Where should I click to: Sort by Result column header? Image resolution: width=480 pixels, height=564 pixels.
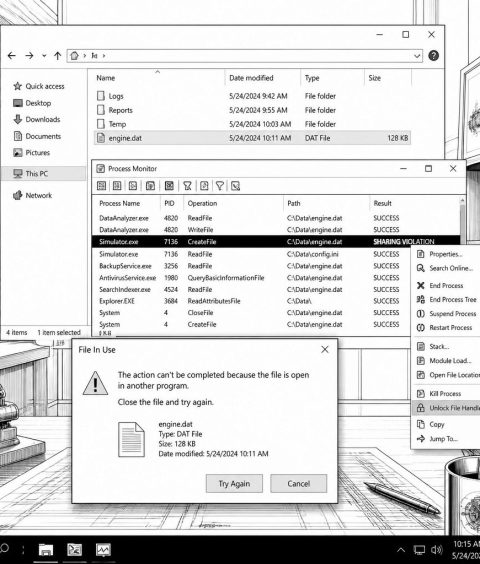(x=382, y=203)
